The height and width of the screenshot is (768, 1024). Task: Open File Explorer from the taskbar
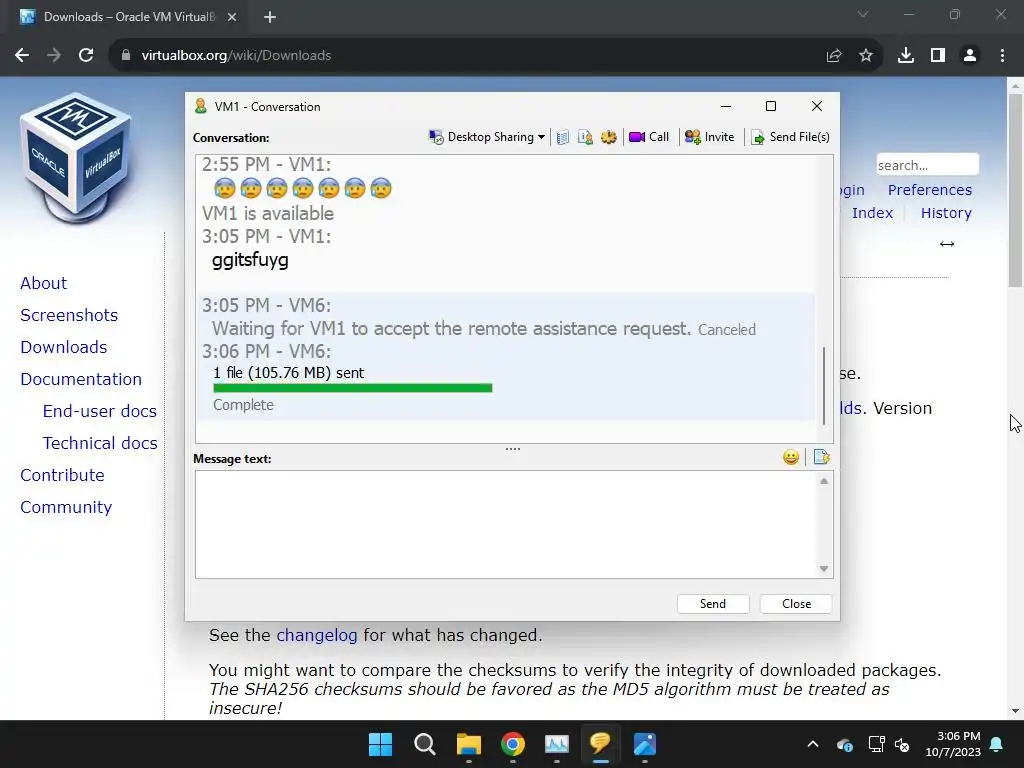(468, 744)
